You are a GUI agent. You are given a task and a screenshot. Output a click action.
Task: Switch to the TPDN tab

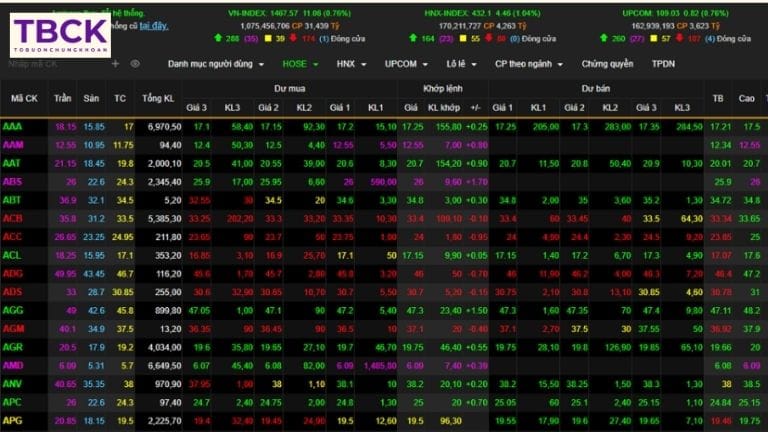coord(663,63)
